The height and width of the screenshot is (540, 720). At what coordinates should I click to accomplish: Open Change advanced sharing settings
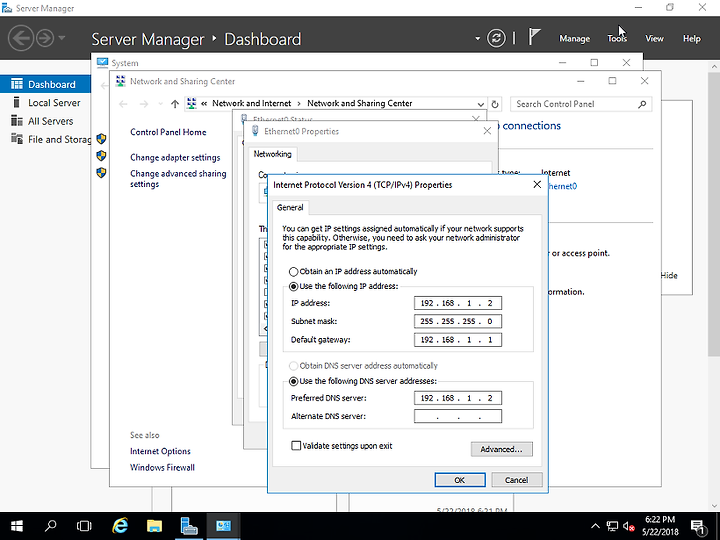178,179
